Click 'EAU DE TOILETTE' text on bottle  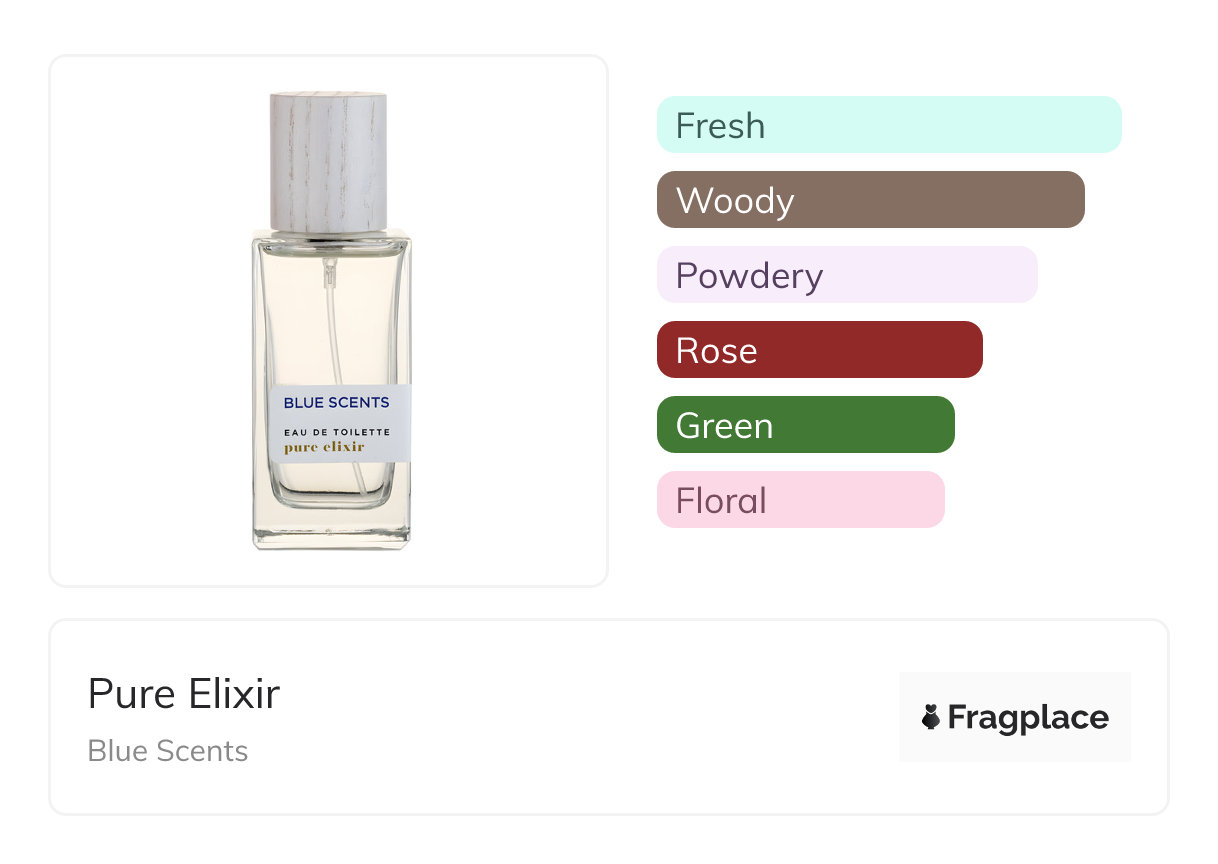(x=336, y=431)
